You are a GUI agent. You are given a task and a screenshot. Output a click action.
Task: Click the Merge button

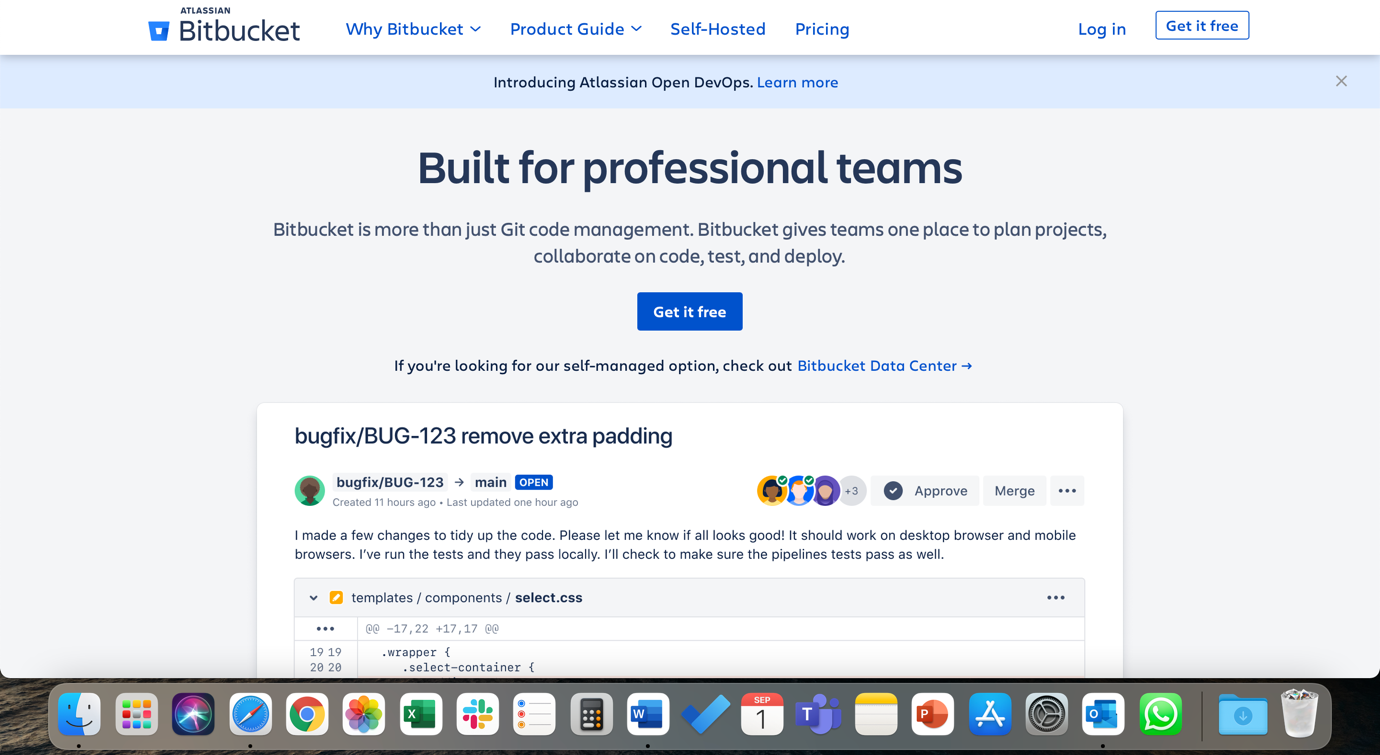pyautogui.click(x=1014, y=490)
